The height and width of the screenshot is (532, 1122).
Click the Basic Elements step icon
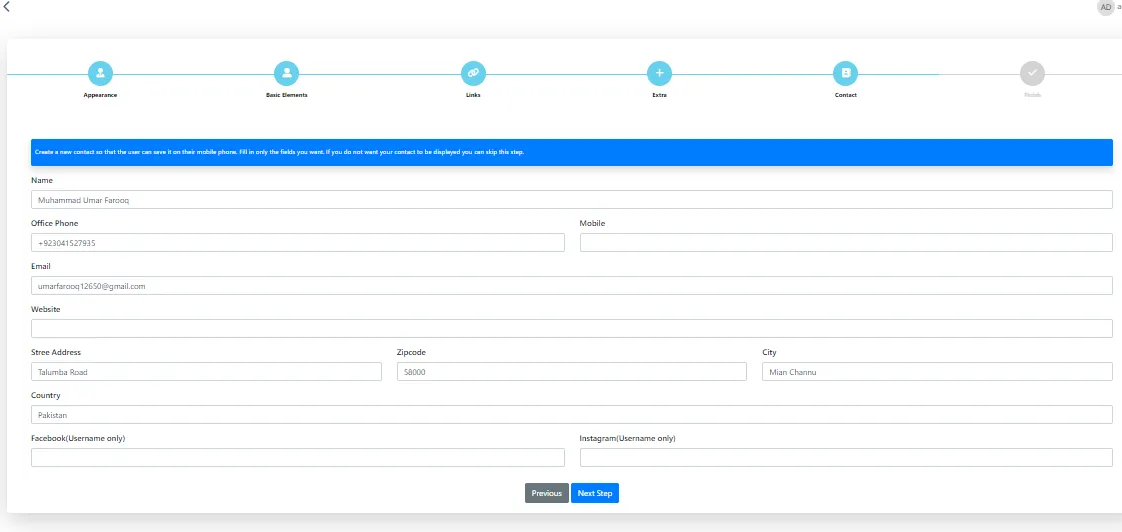[x=286, y=73]
